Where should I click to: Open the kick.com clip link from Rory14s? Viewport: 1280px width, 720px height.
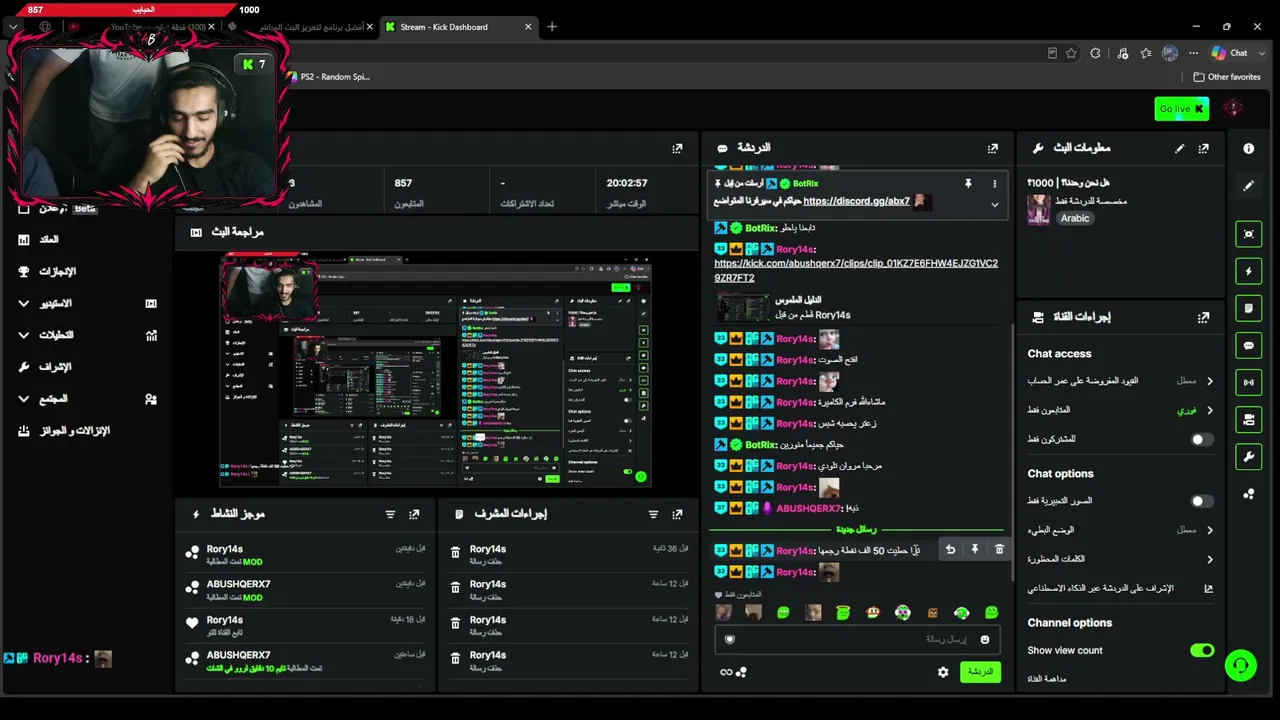(x=856, y=270)
